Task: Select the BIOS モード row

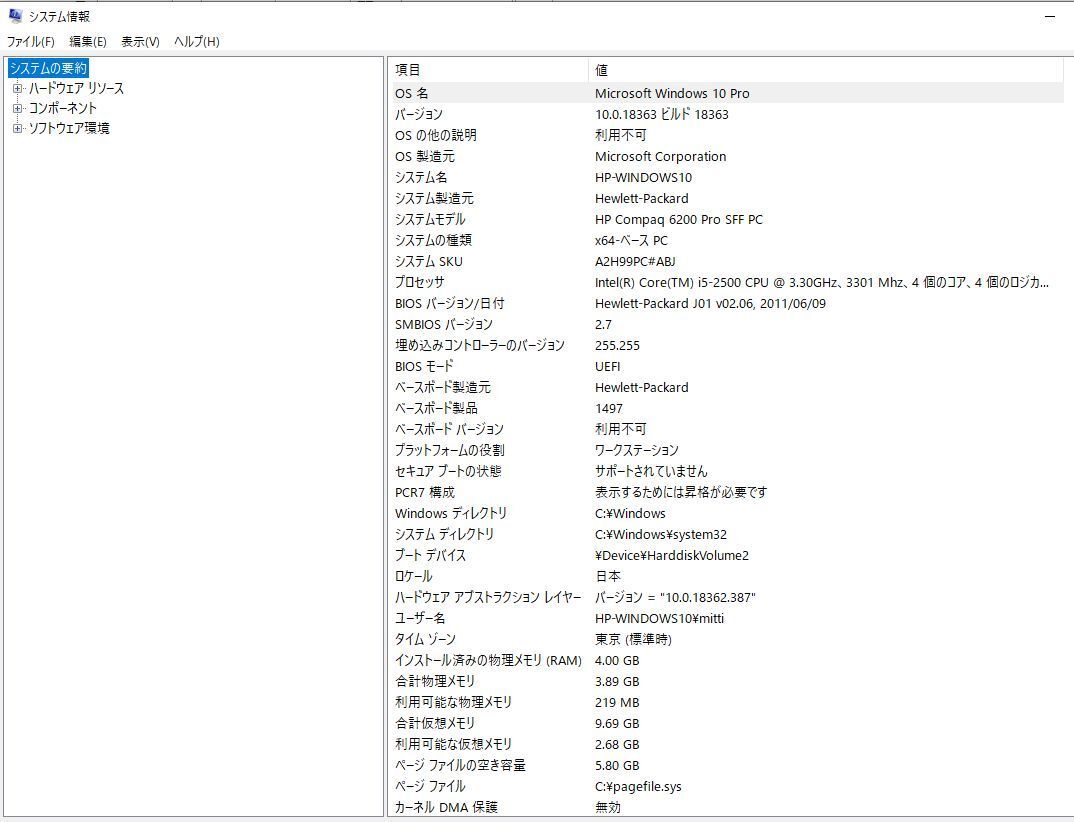Action: [x=424, y=366]
